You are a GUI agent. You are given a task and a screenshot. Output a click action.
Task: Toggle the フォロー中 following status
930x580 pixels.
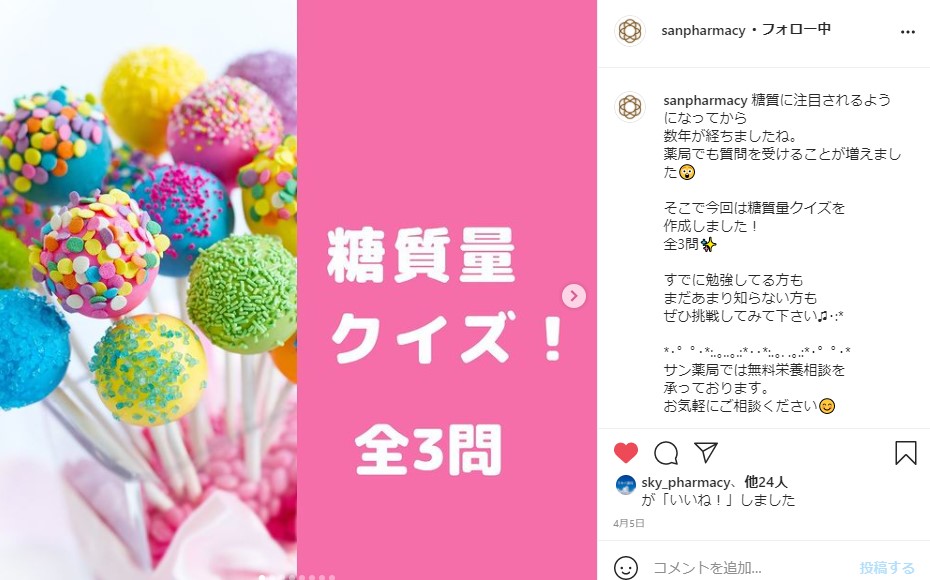pos(796,29)
